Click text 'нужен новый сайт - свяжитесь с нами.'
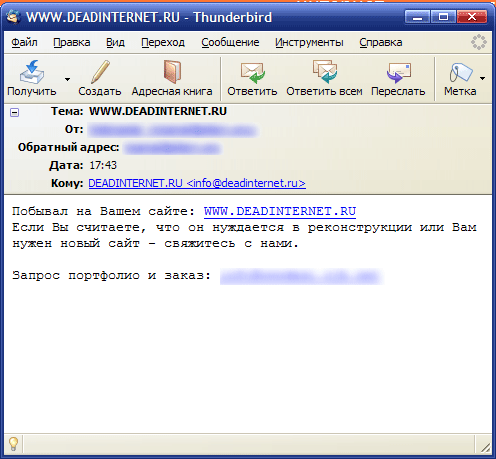 [155, 244]
